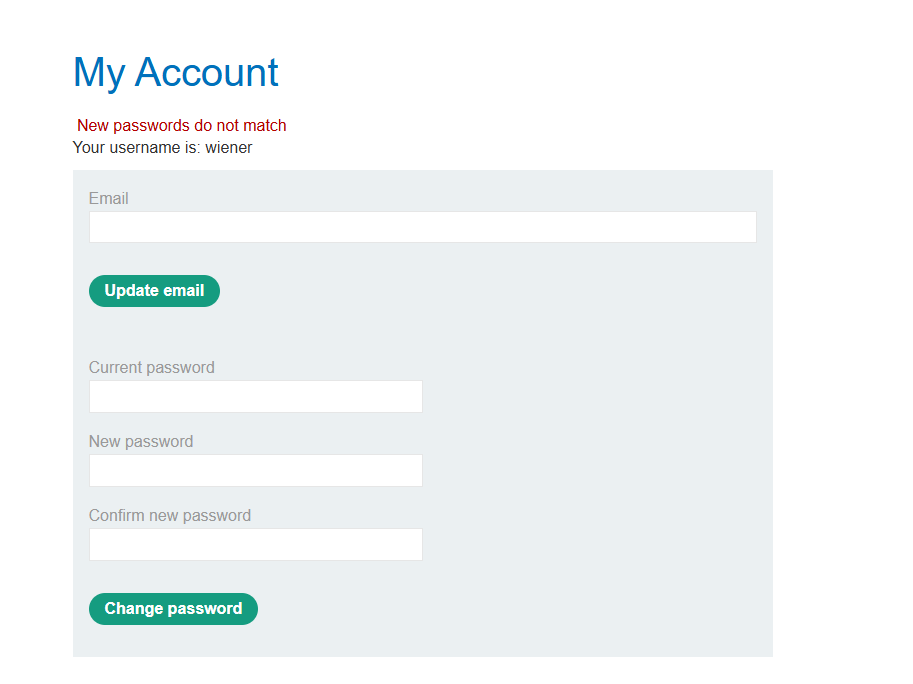Click the word My in page heading

coord(98,72)
